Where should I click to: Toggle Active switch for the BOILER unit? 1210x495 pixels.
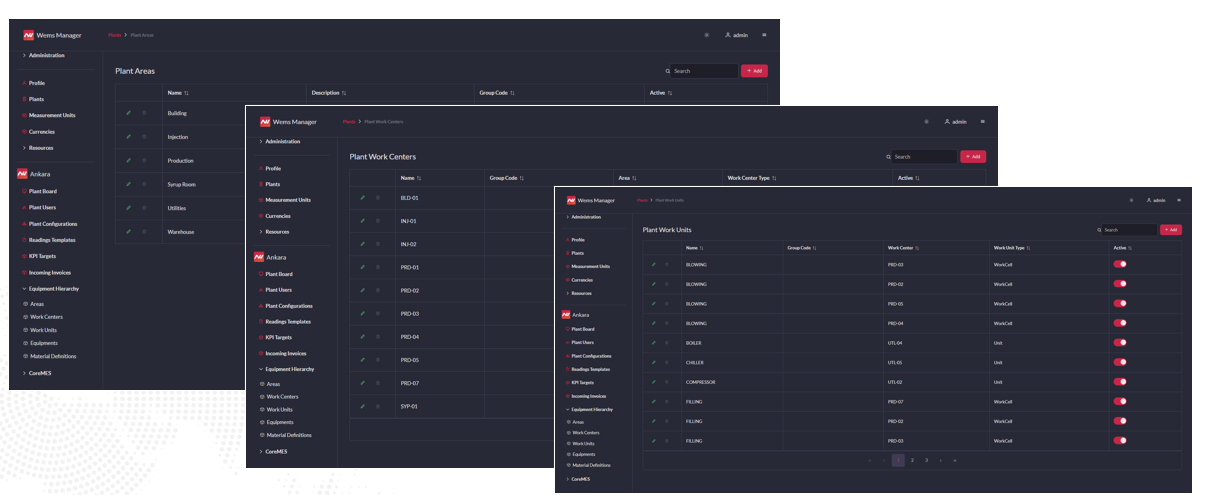1120,342
